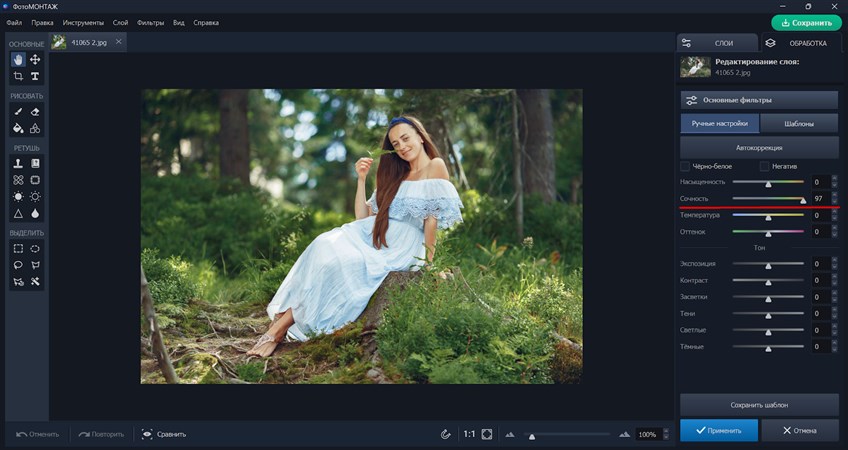
Task: Select the Stamp tool under Ретушь
Action: [x=18, y=163]
